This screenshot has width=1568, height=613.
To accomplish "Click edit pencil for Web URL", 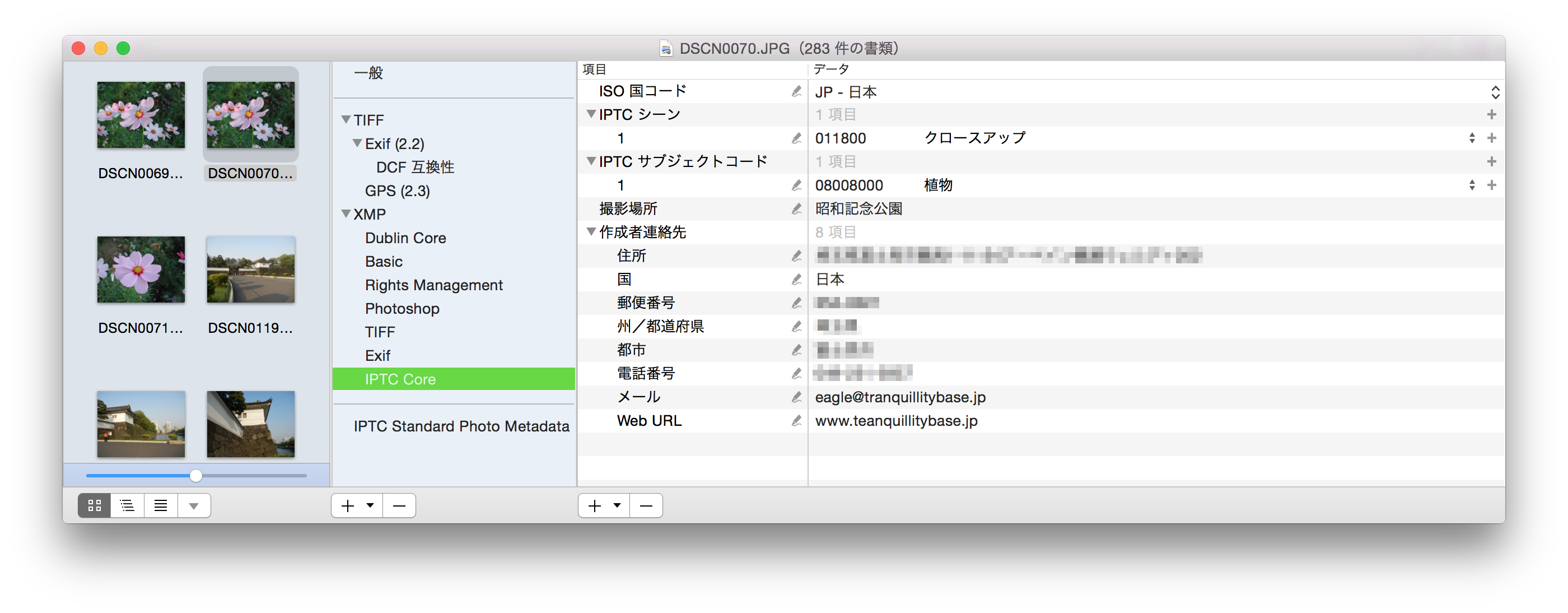I will pos(796,421).
